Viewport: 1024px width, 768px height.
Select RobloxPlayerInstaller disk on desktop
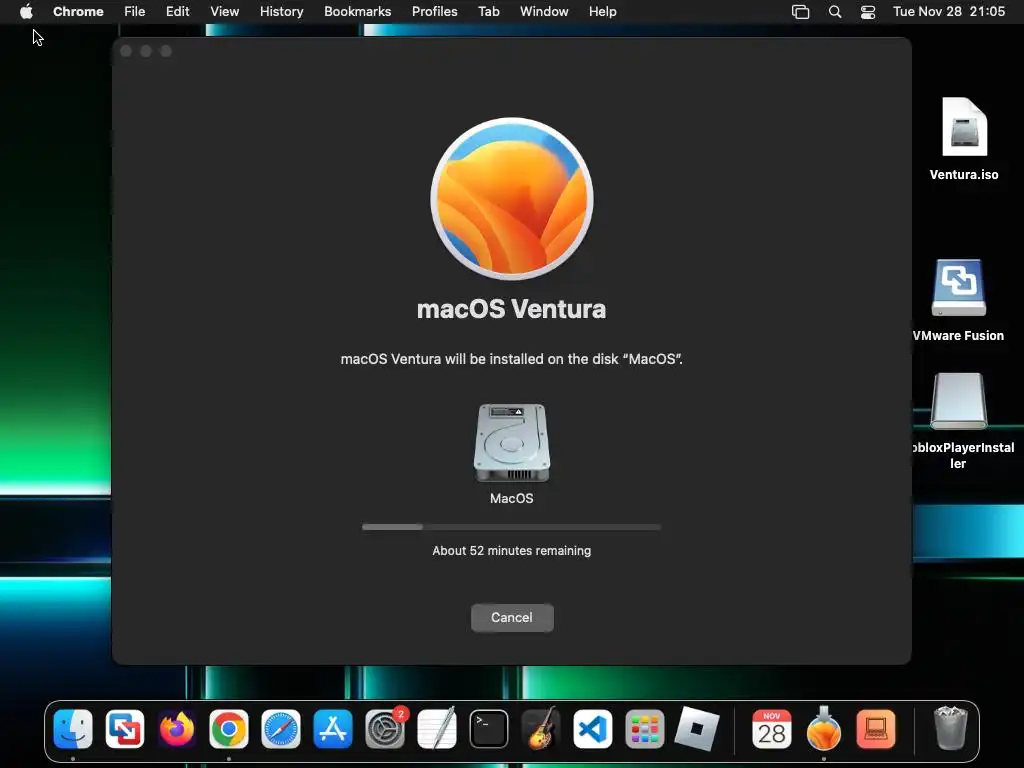click(959, 421)
